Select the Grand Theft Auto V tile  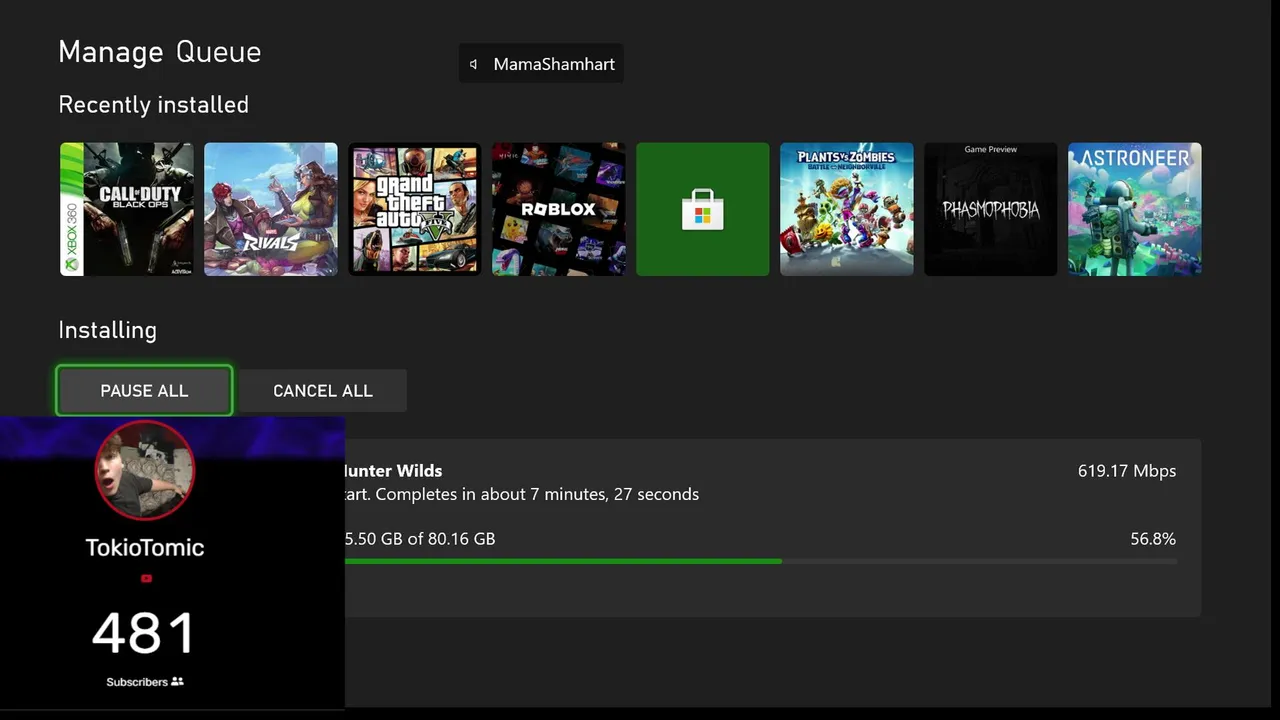pos(415,209)
